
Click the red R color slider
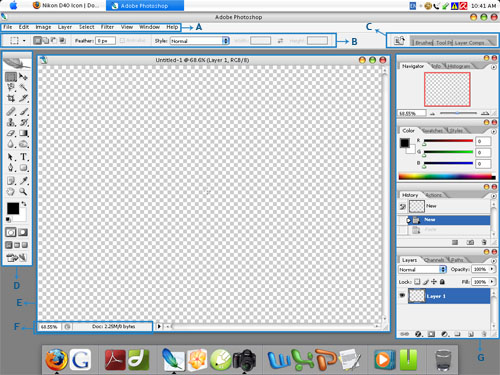(448, 141)
